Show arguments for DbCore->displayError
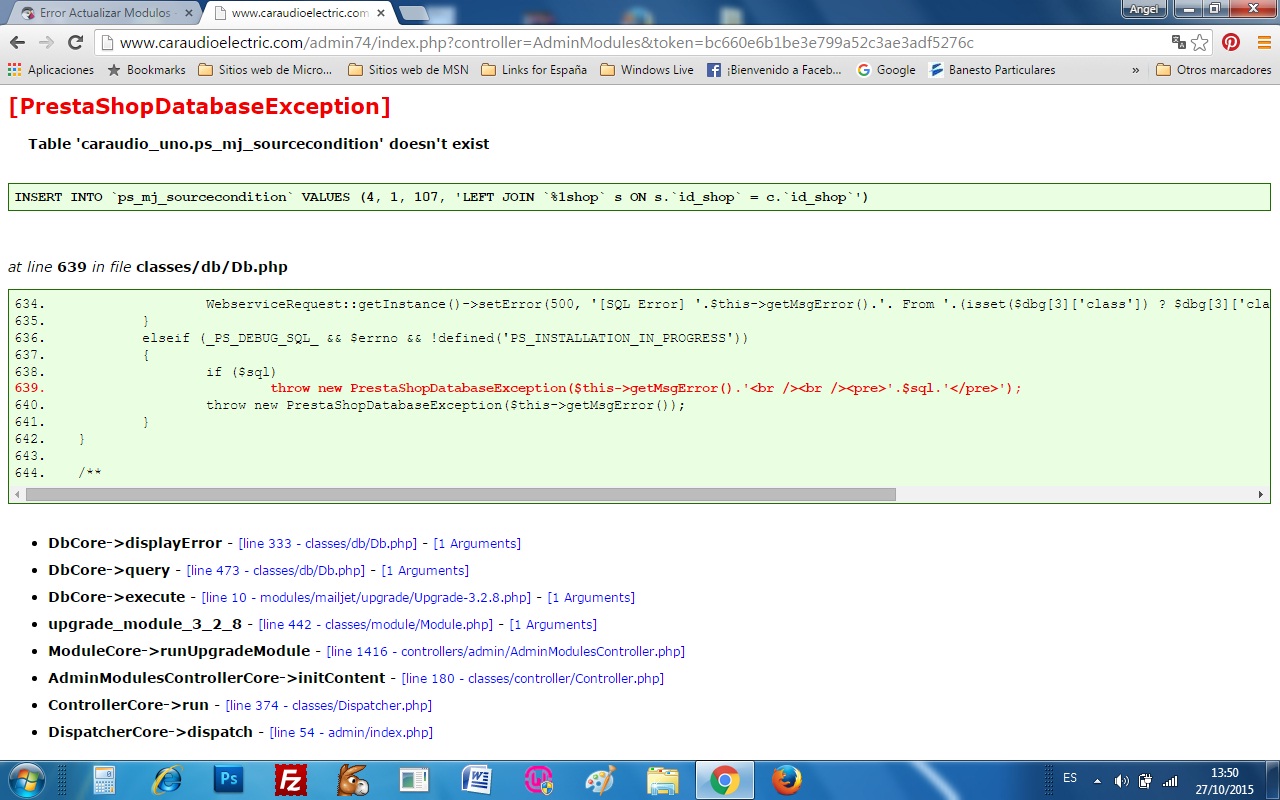Image resolution: width=1280 pixels, height=800 pixels. point(477,543)
